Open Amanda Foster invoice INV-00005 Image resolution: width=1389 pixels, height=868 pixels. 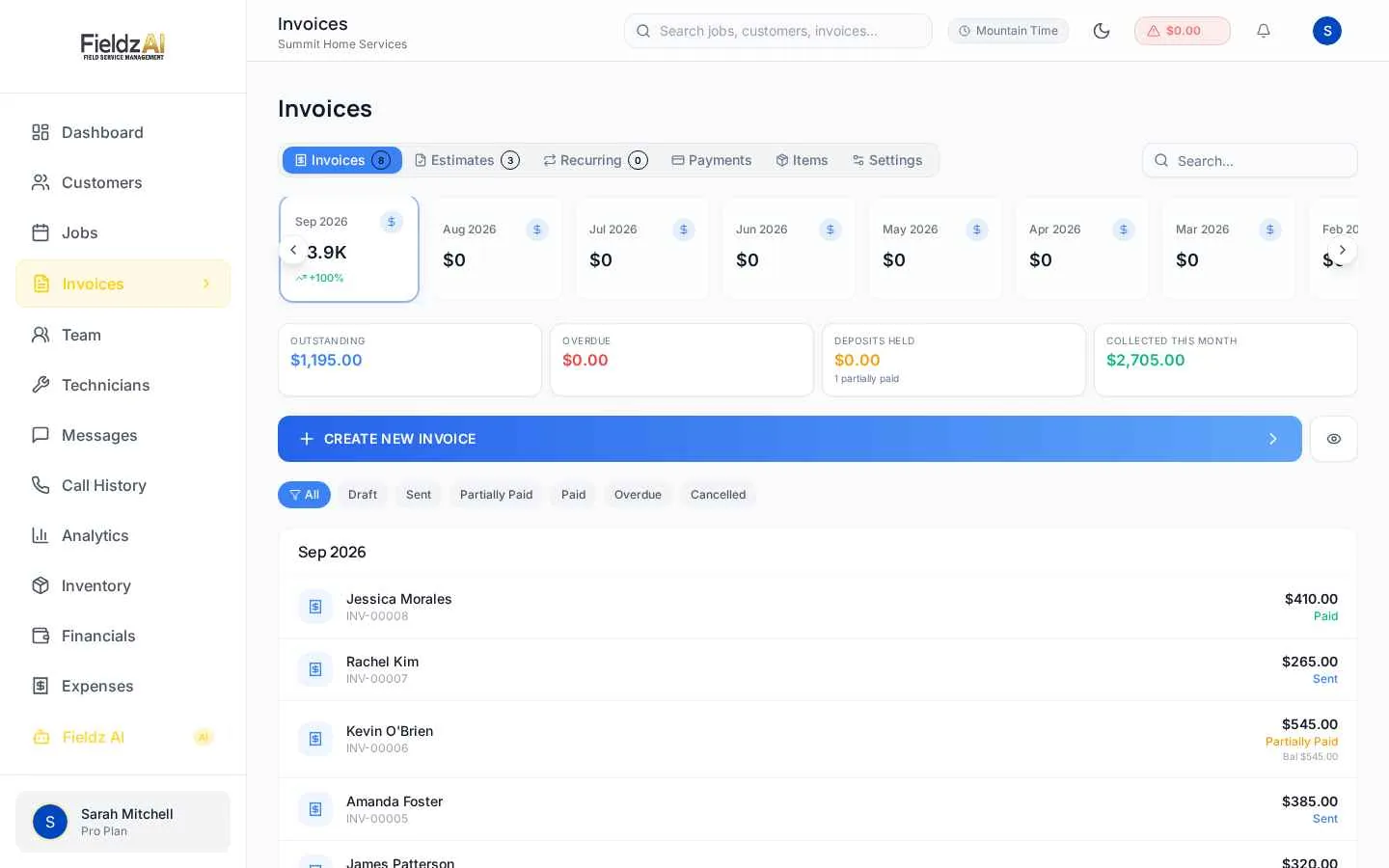coord(818,809)
